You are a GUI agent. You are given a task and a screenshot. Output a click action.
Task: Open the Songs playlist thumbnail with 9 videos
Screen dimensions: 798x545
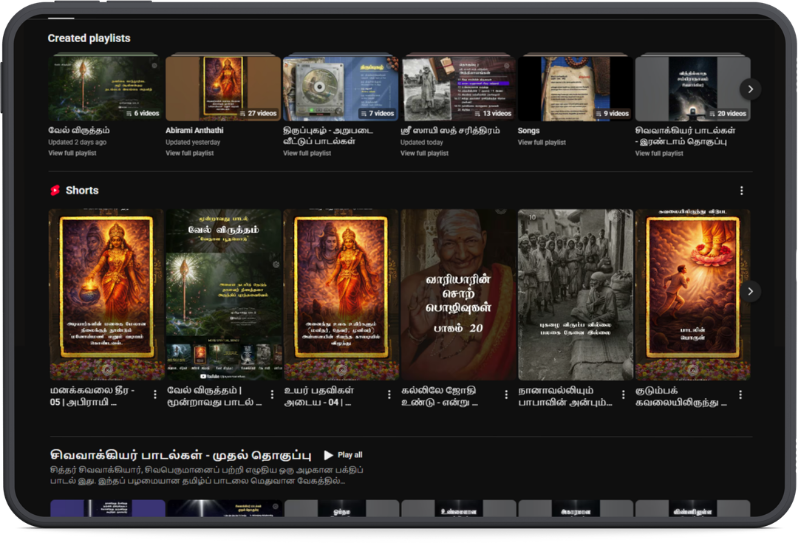tap(574, 88)
